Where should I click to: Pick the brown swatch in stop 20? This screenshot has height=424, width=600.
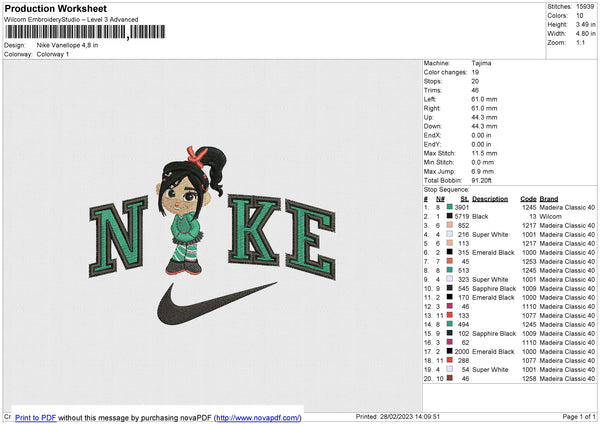(450, 378)
